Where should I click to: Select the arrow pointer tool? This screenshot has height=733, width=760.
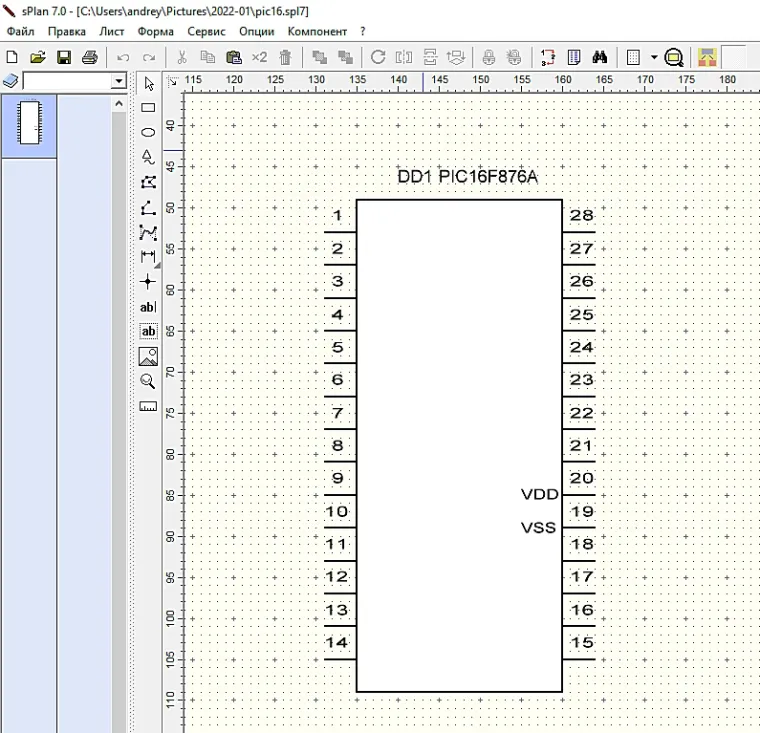click(148, 83)
